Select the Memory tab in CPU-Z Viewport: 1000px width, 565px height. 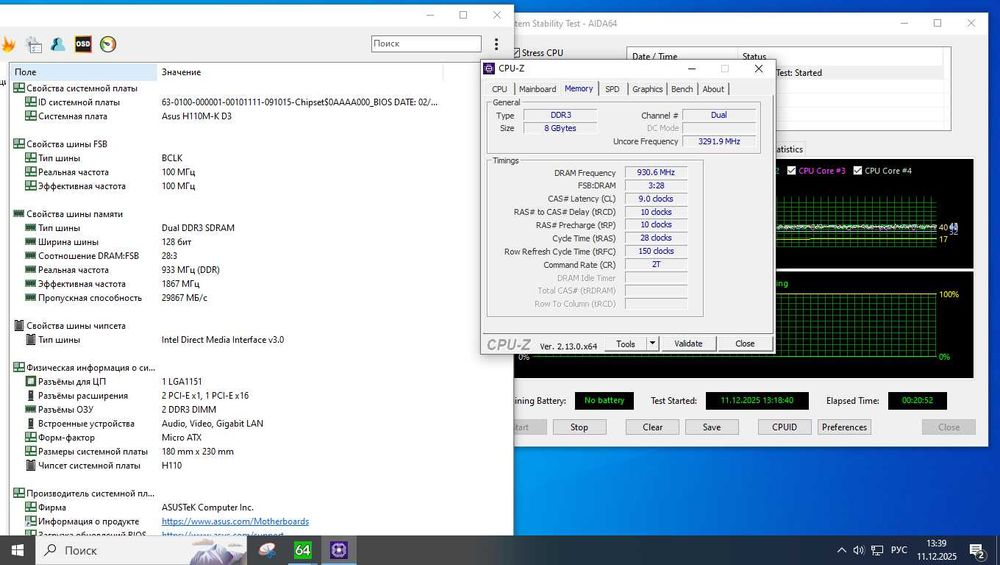coord(578,89)
